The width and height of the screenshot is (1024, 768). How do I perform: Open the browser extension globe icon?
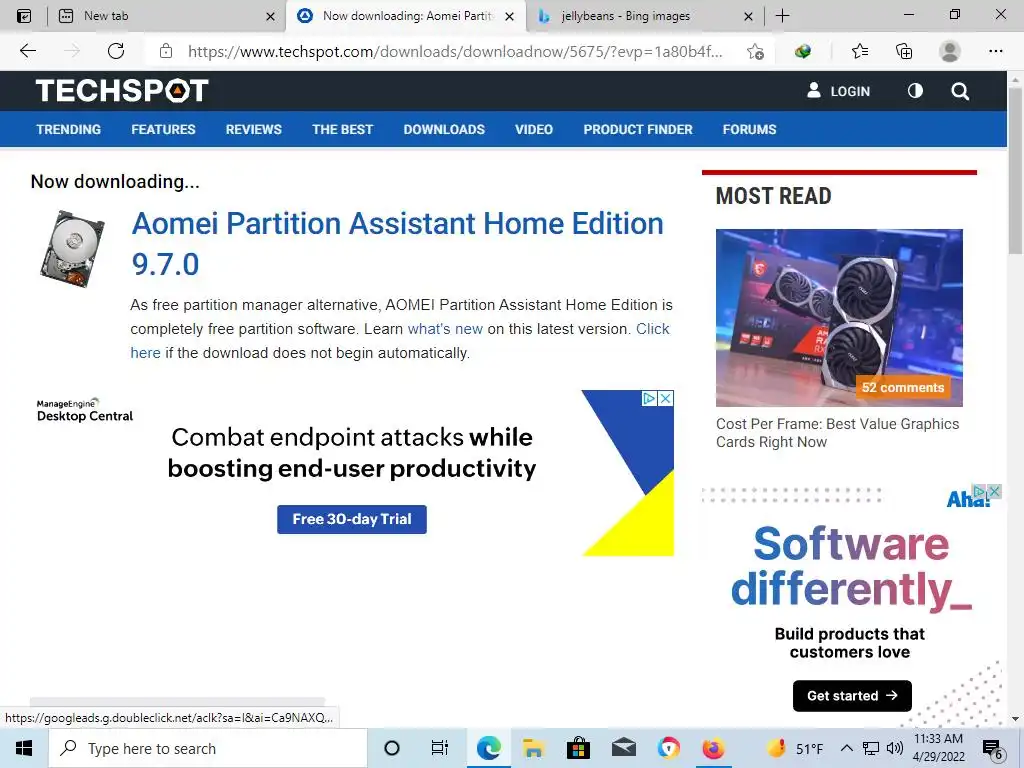803,51
